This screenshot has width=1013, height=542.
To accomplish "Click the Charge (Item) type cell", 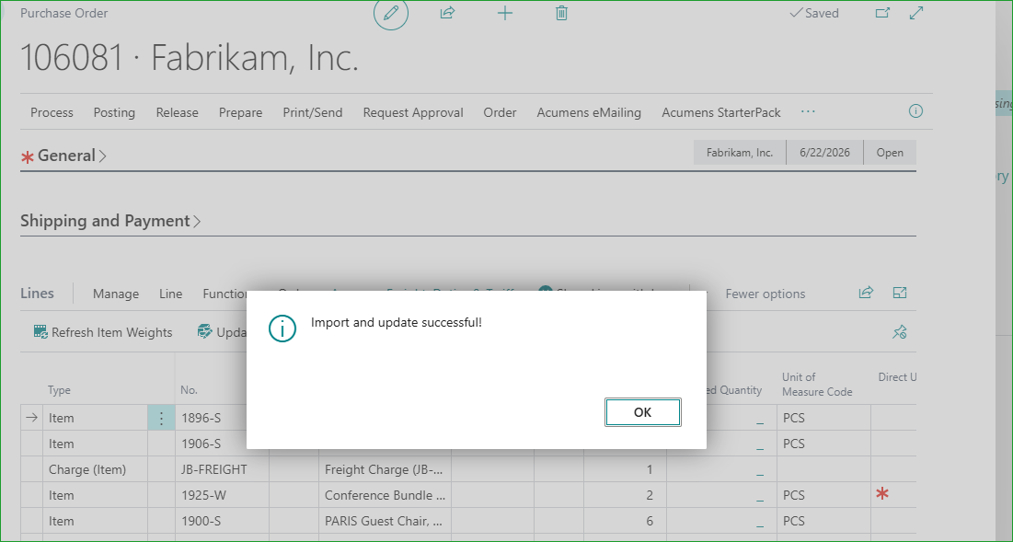I will pyautogui.click(x=96, y=470).
